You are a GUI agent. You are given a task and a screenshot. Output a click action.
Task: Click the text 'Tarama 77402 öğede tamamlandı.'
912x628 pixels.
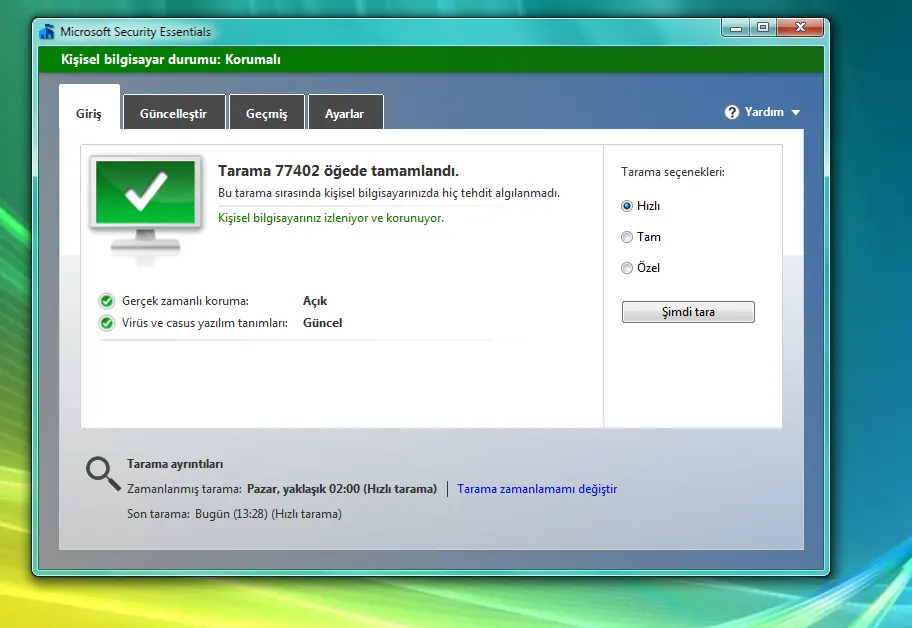pyautogui.click(x=338, y=171)
